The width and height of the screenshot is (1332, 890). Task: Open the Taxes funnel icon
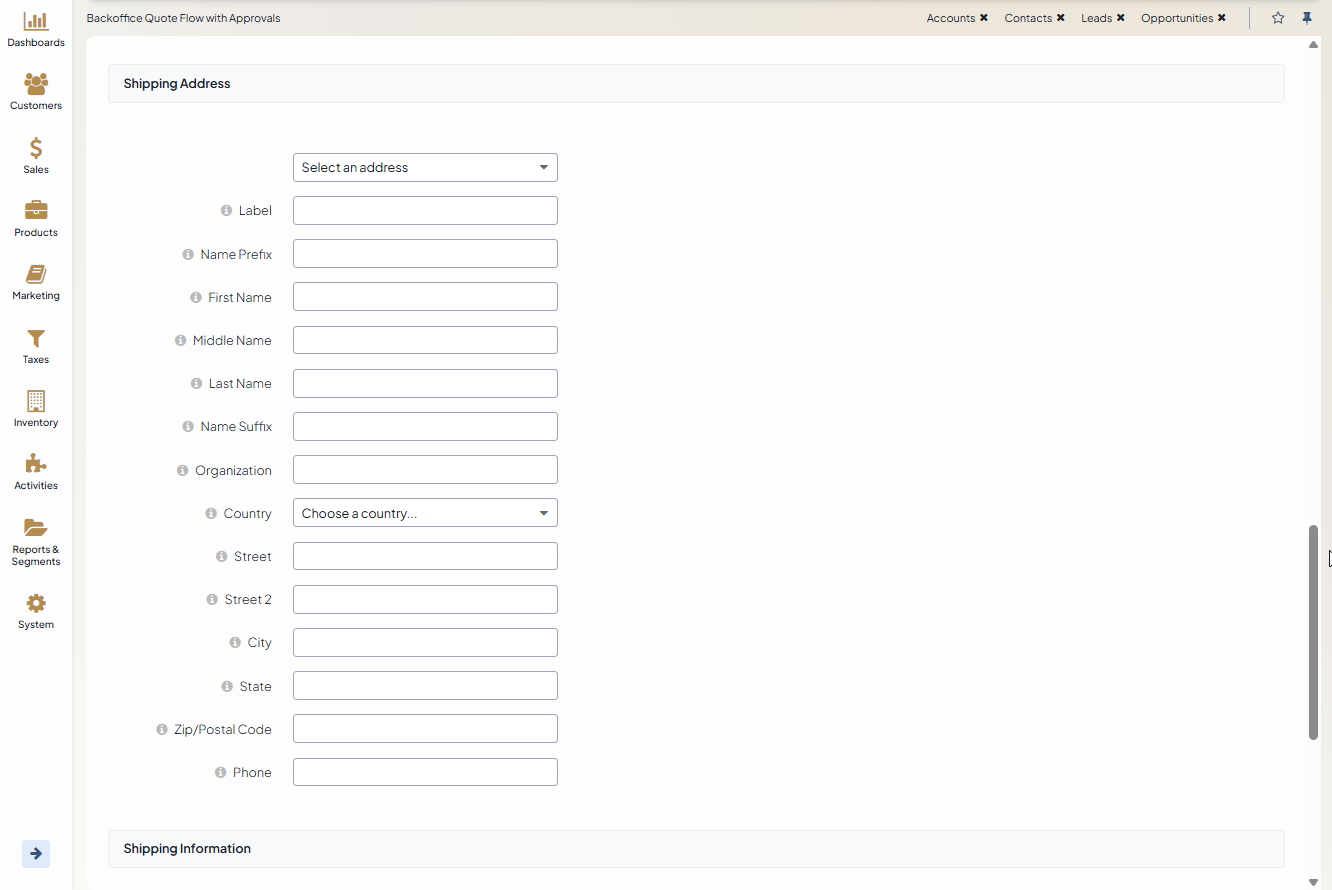pos(36,339)
